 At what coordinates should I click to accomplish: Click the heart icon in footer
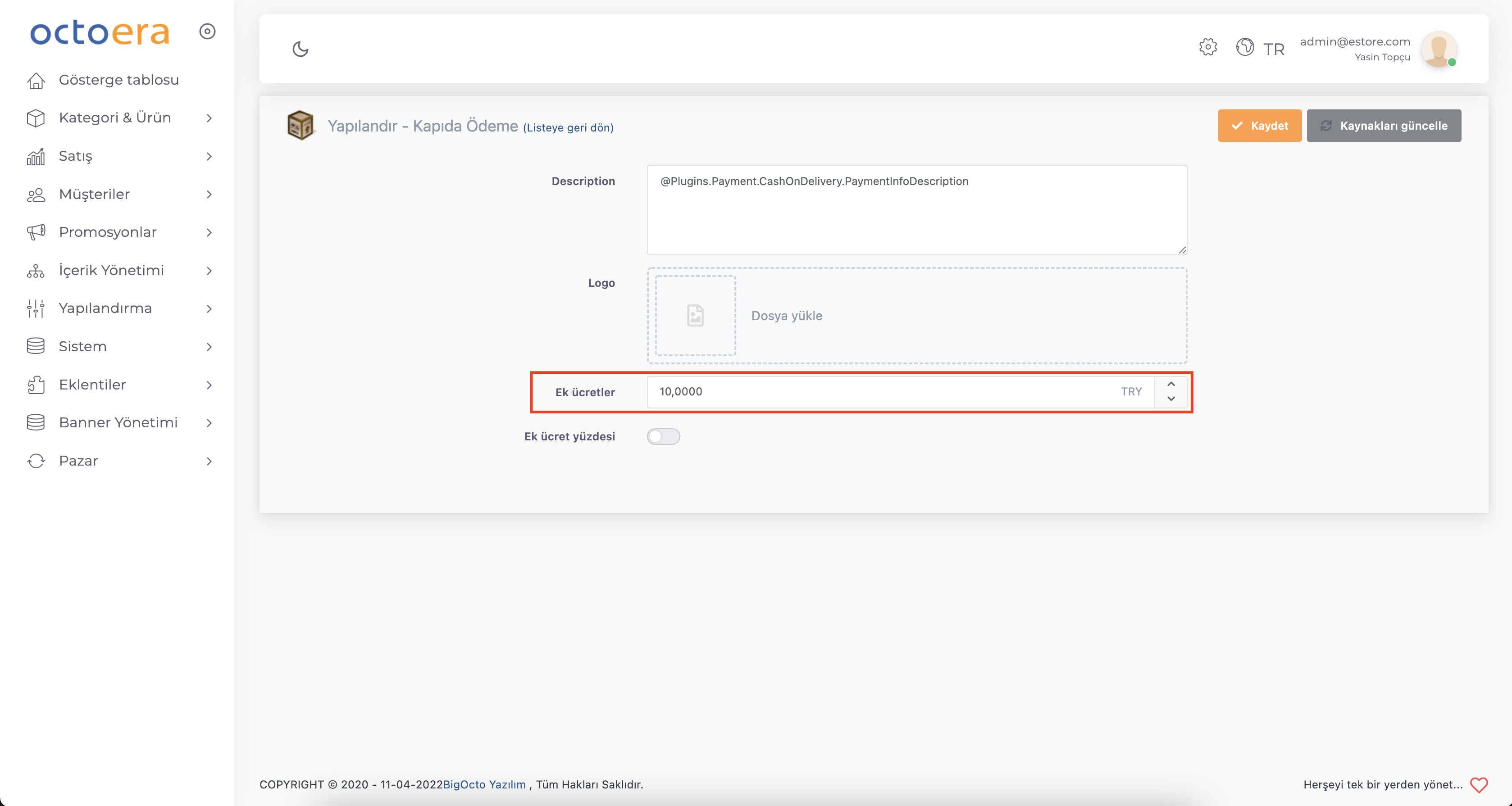click(x=1479, y=784)
